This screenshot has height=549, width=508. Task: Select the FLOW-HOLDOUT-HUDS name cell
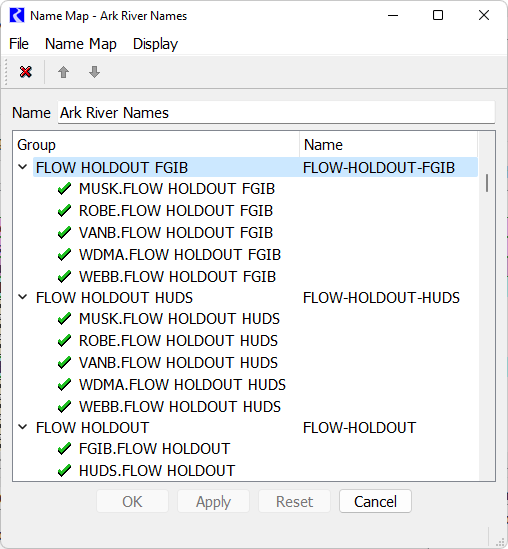coord(381,298)
